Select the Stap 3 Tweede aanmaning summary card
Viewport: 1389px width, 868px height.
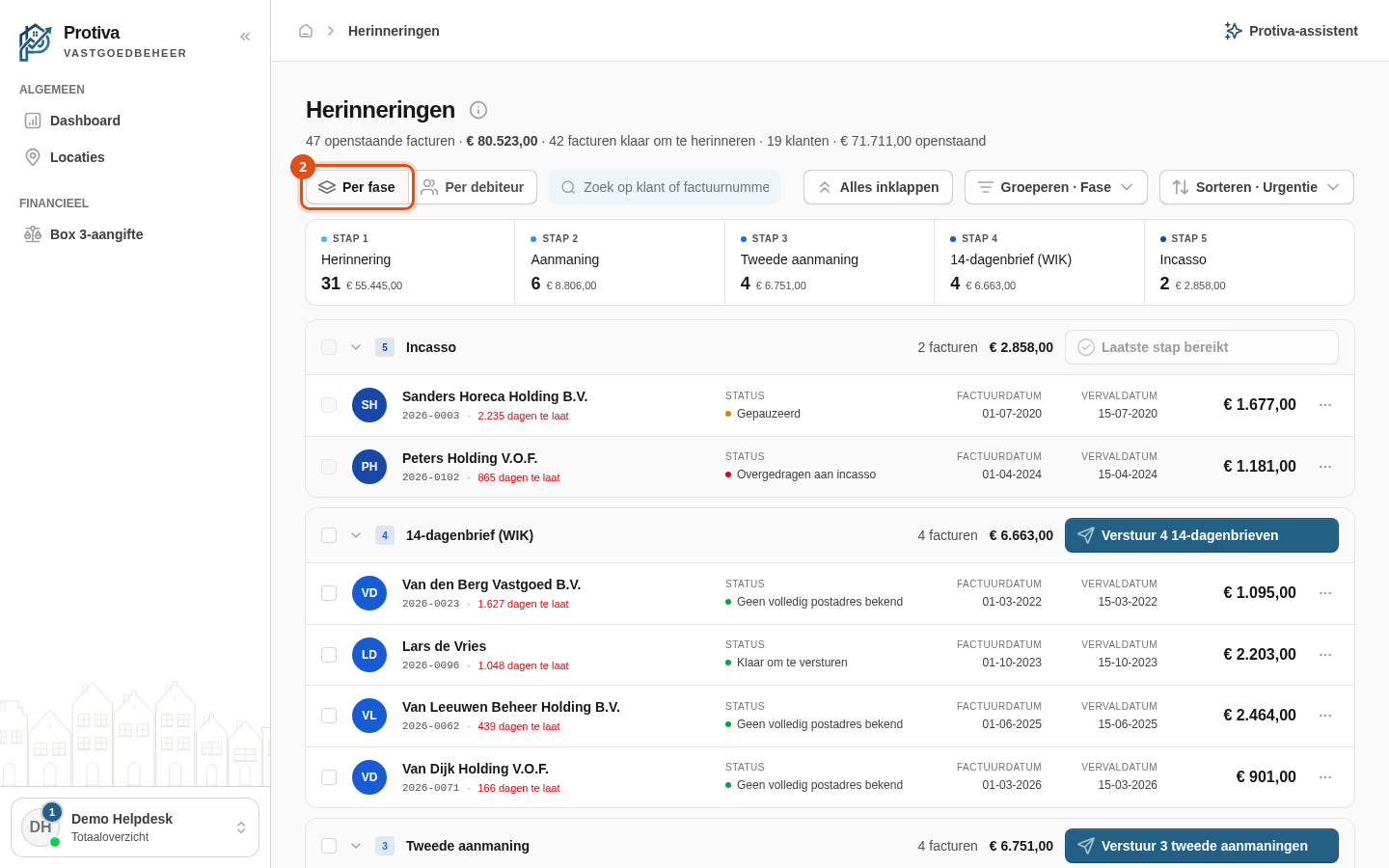pos(830,262)
